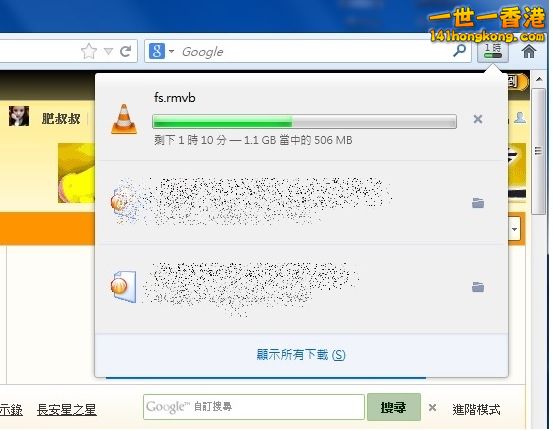This screenshot has width=553, height=431.
Task: Cancel the fs.rmvb download
Action: tap(478, 119)
